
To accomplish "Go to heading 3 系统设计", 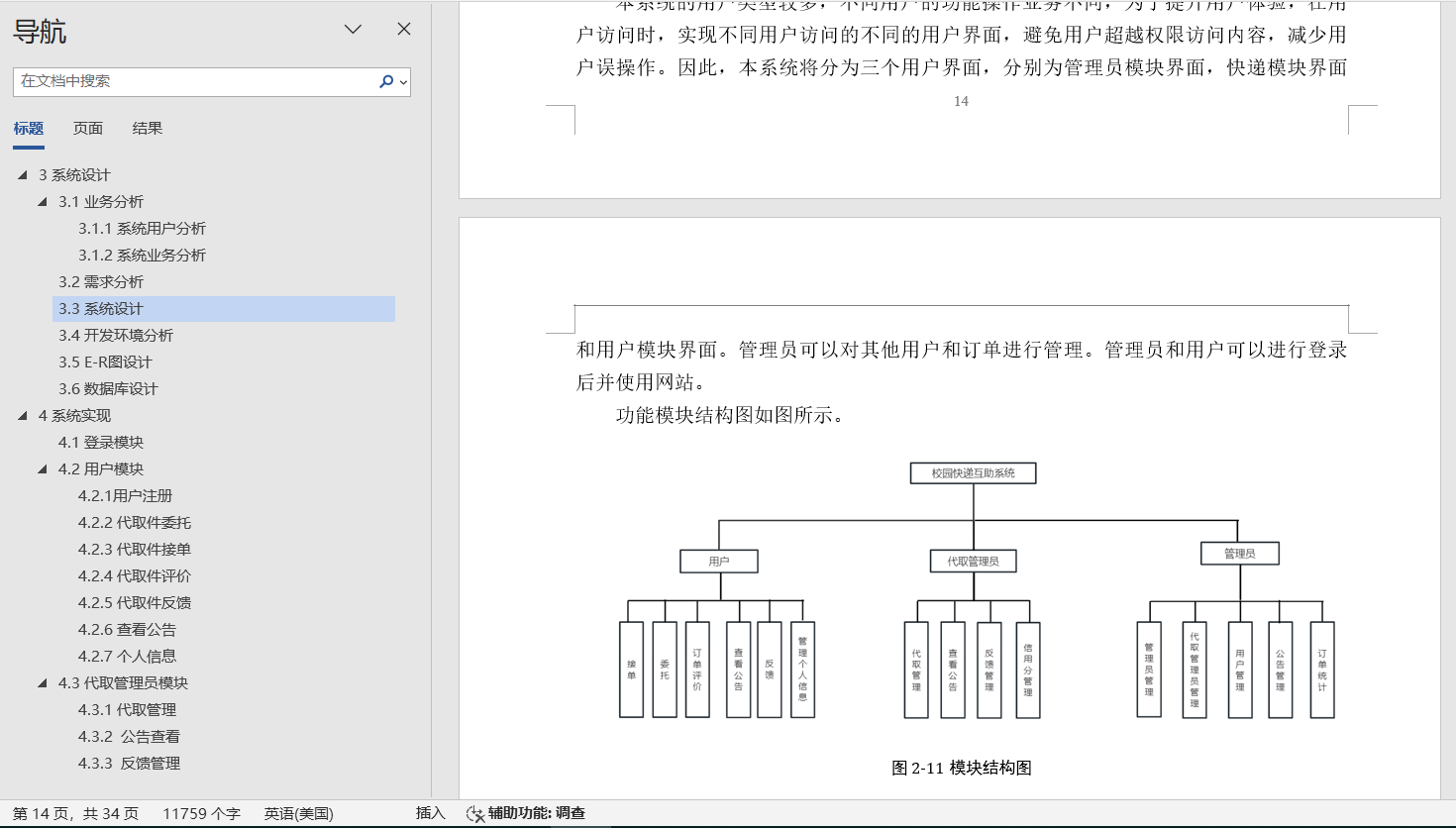I will (x=74, y=175).
